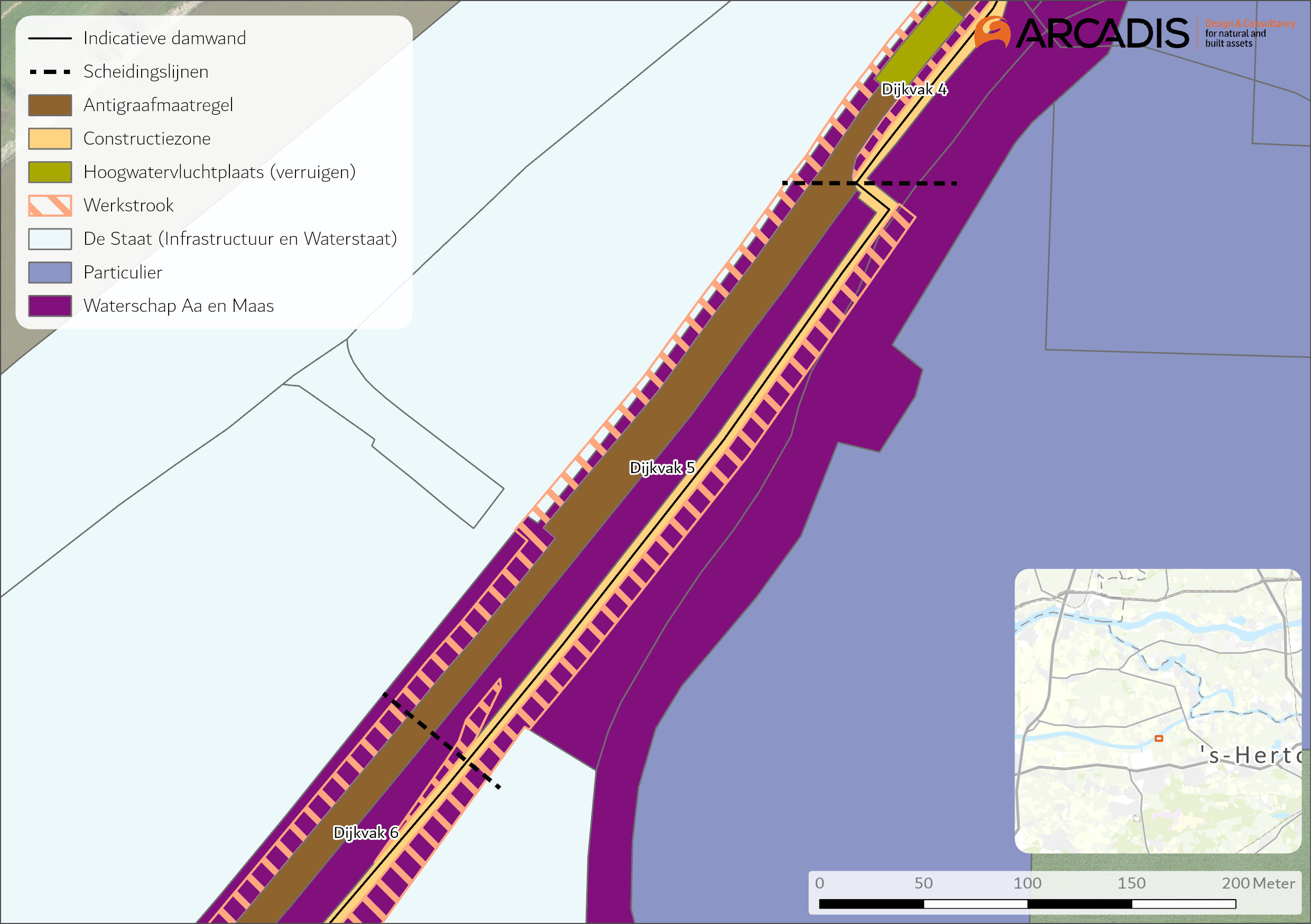This screenshot has width=1311, height=924.
Task: Click the ARCADIS wordmark text
Action: pos(1102,34)
